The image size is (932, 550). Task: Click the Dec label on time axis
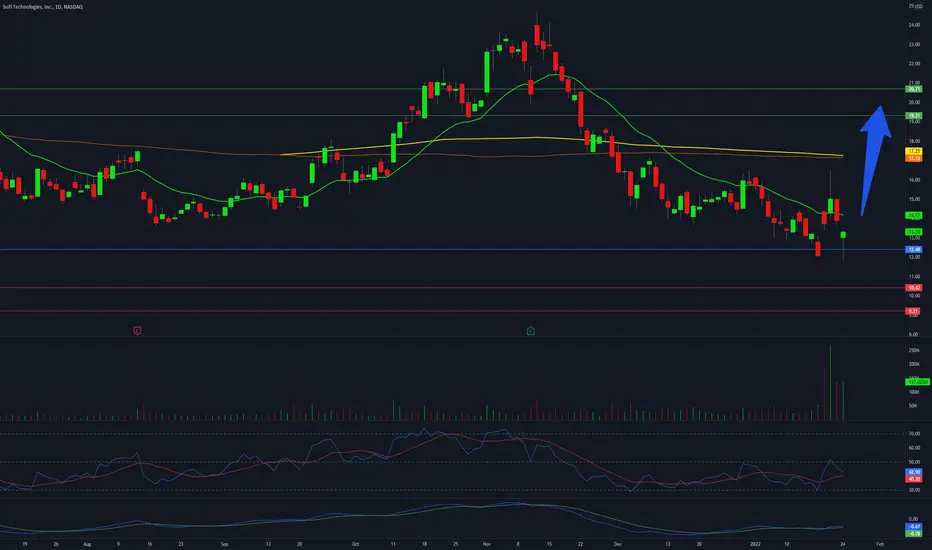click(x=618, y=544)
